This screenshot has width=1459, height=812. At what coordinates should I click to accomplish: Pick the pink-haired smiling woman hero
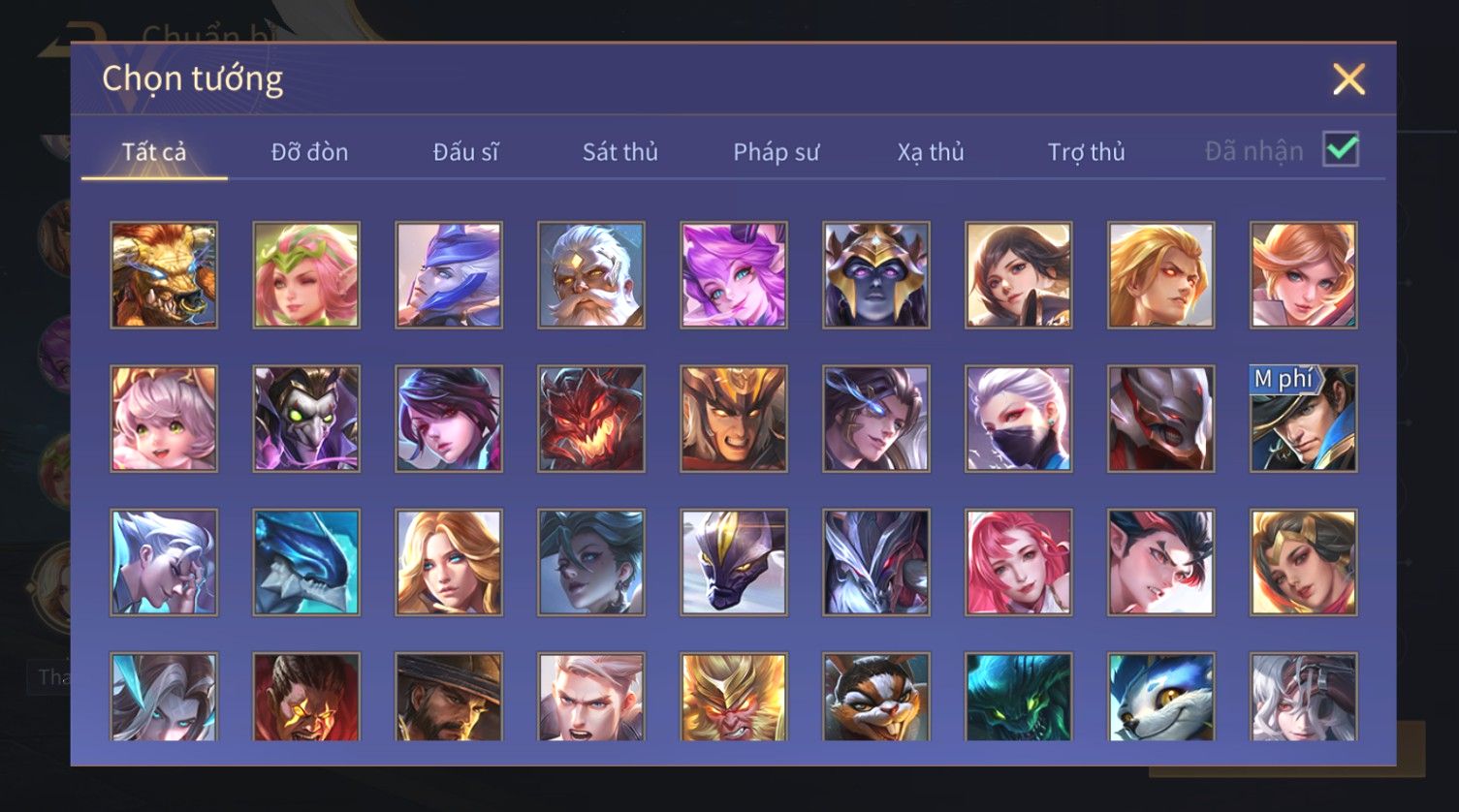[1019, 562]
